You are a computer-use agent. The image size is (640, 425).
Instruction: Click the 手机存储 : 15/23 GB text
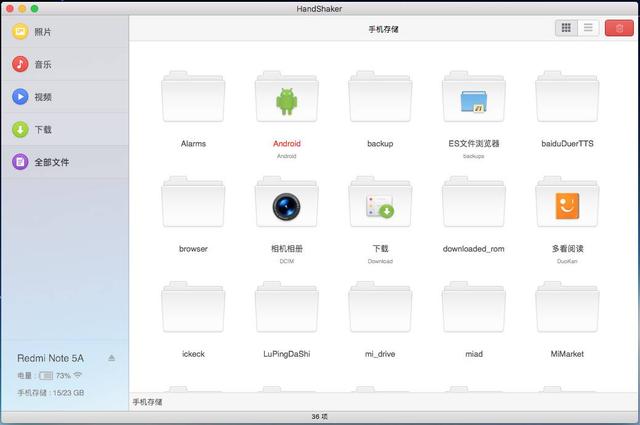coord(51,393)
